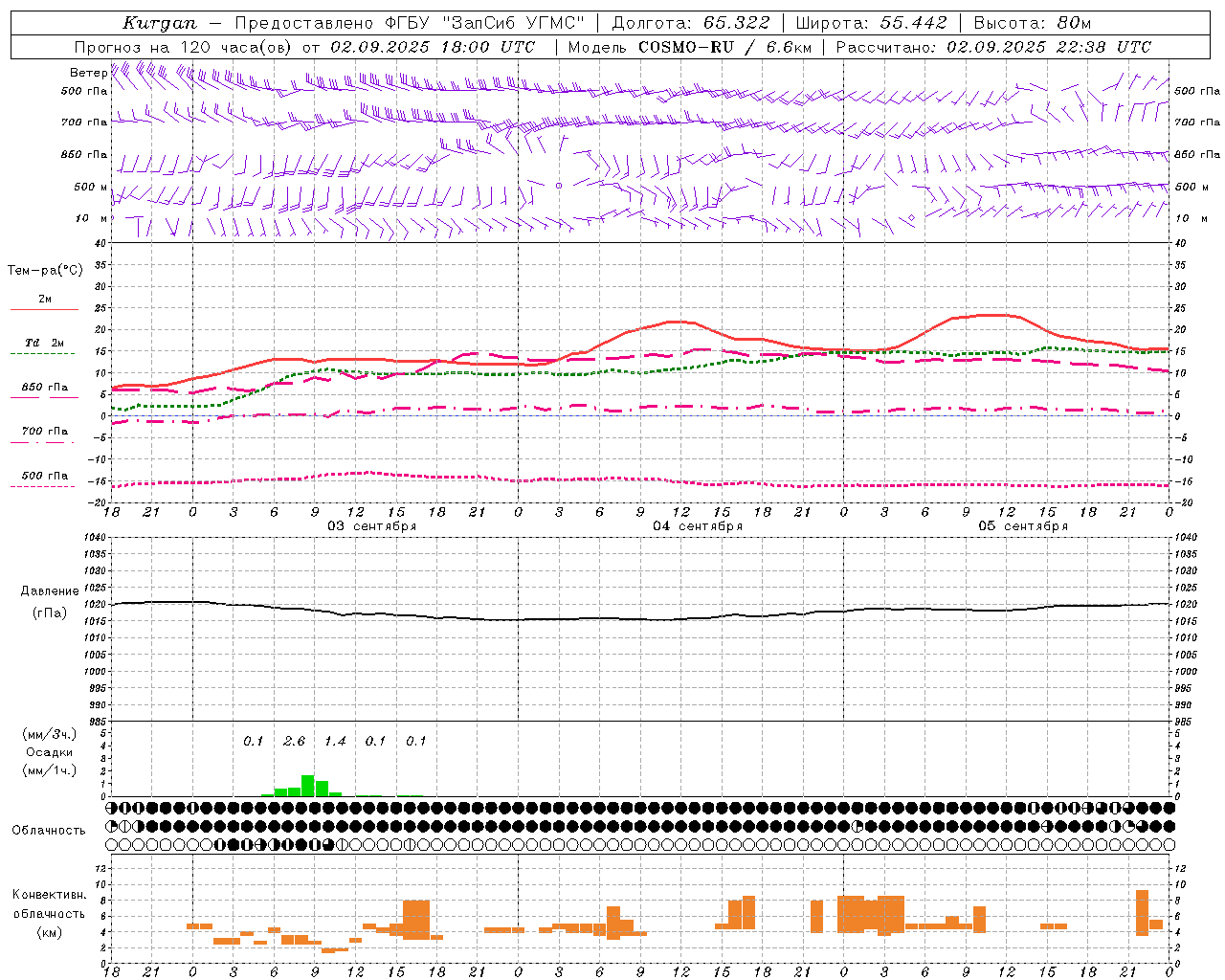Click the model name "COSMO-RU / 6.6км"
The image size is (1225, 980).
[725, 47]
